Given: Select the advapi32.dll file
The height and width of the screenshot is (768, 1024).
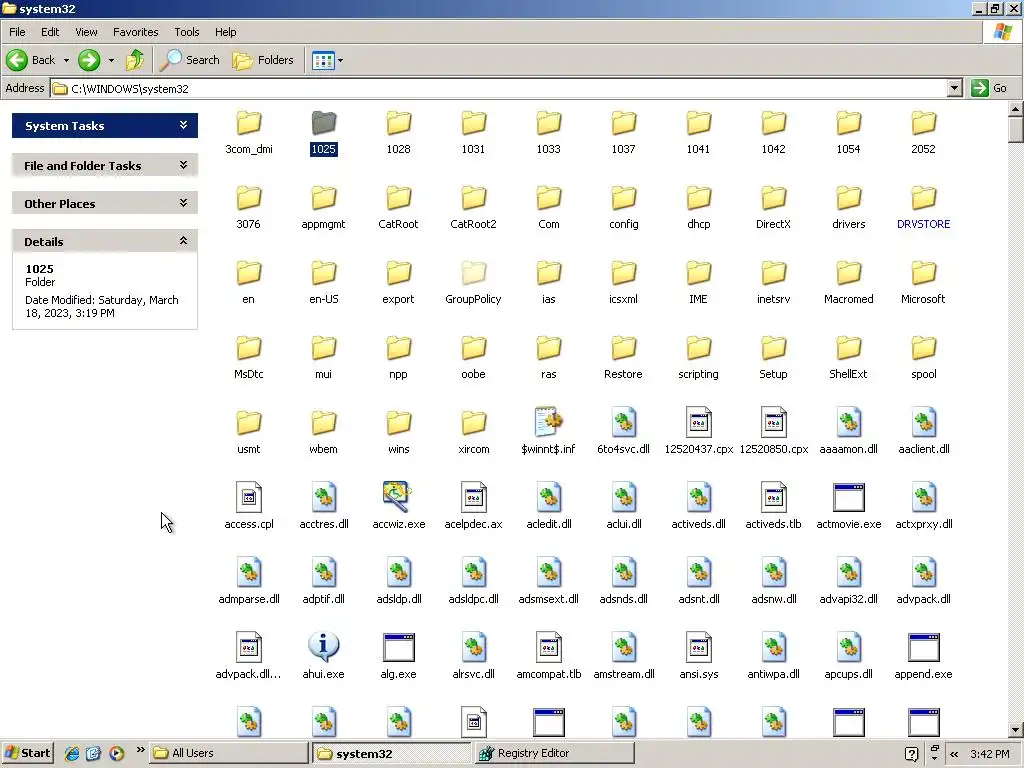Looking at the screenshot, I should point(848,581).
